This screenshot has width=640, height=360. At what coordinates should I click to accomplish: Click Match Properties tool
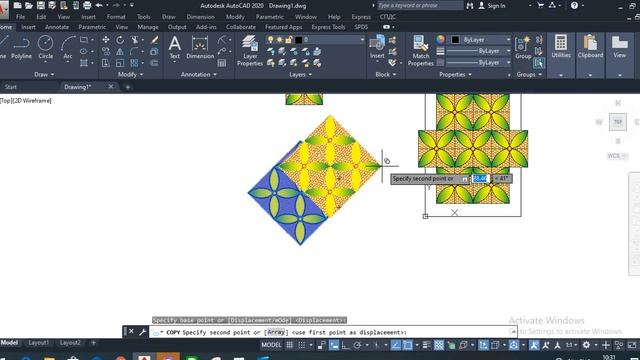[420, 51]
